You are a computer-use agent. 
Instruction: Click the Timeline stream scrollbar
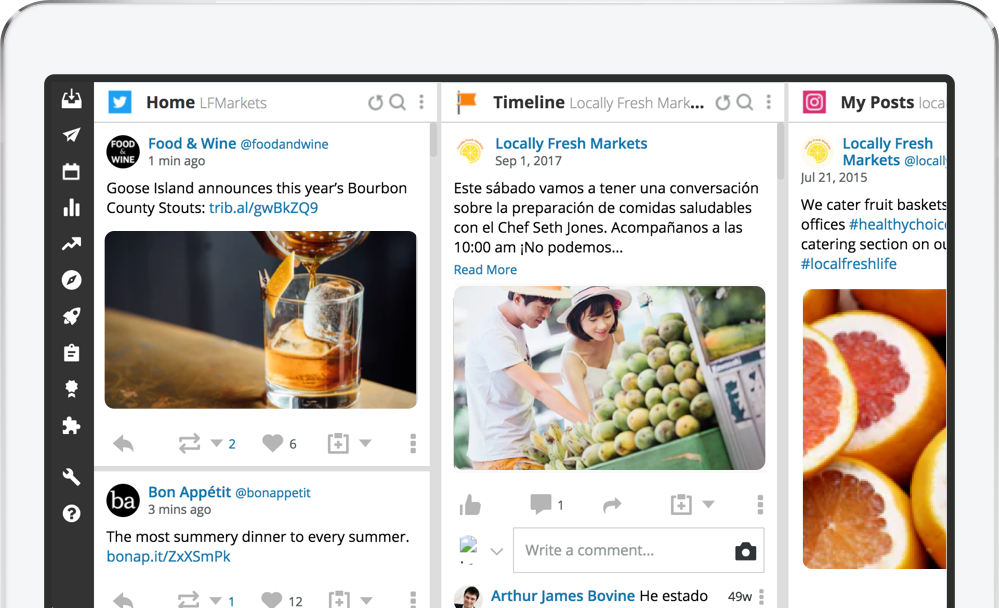coord(780,152)
